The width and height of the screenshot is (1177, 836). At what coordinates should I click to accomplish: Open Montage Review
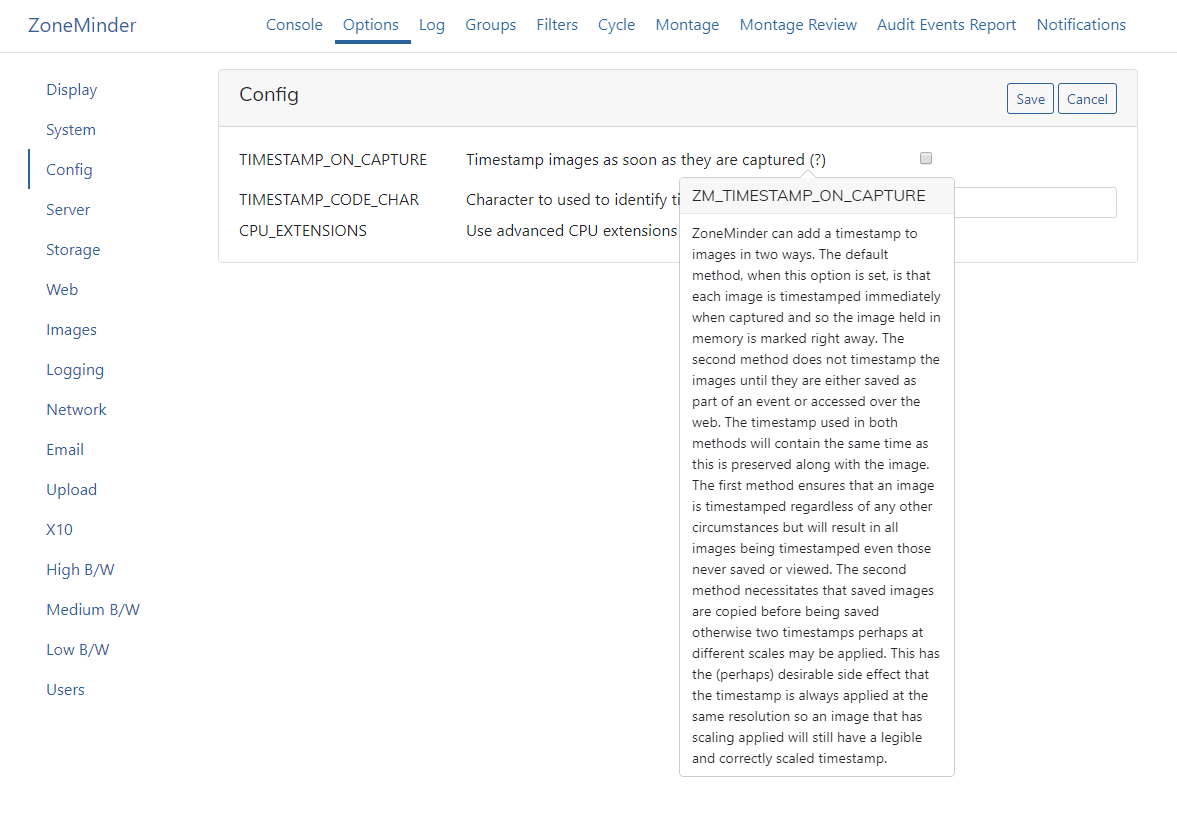click(798, 25)
